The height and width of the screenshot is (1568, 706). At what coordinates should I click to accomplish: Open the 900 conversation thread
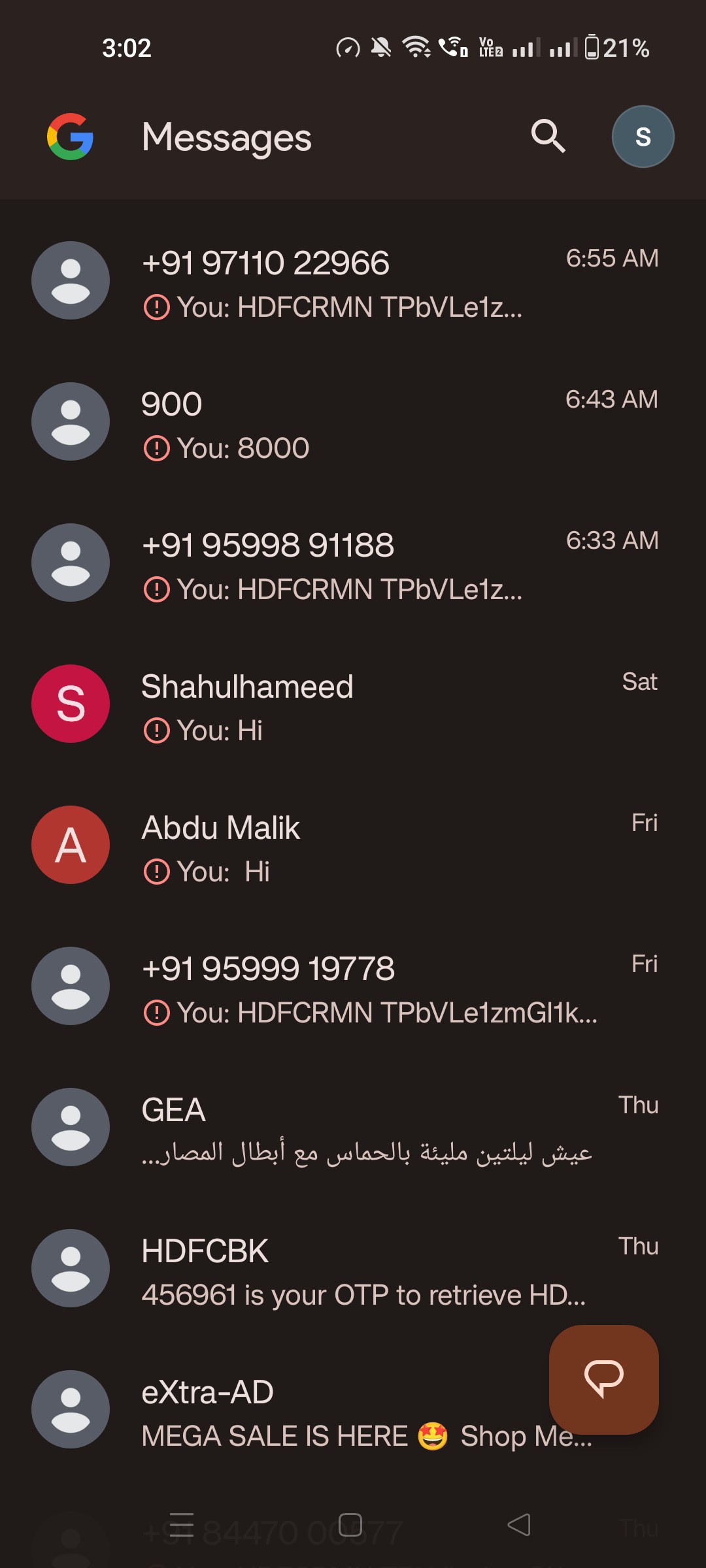point(366,422)
